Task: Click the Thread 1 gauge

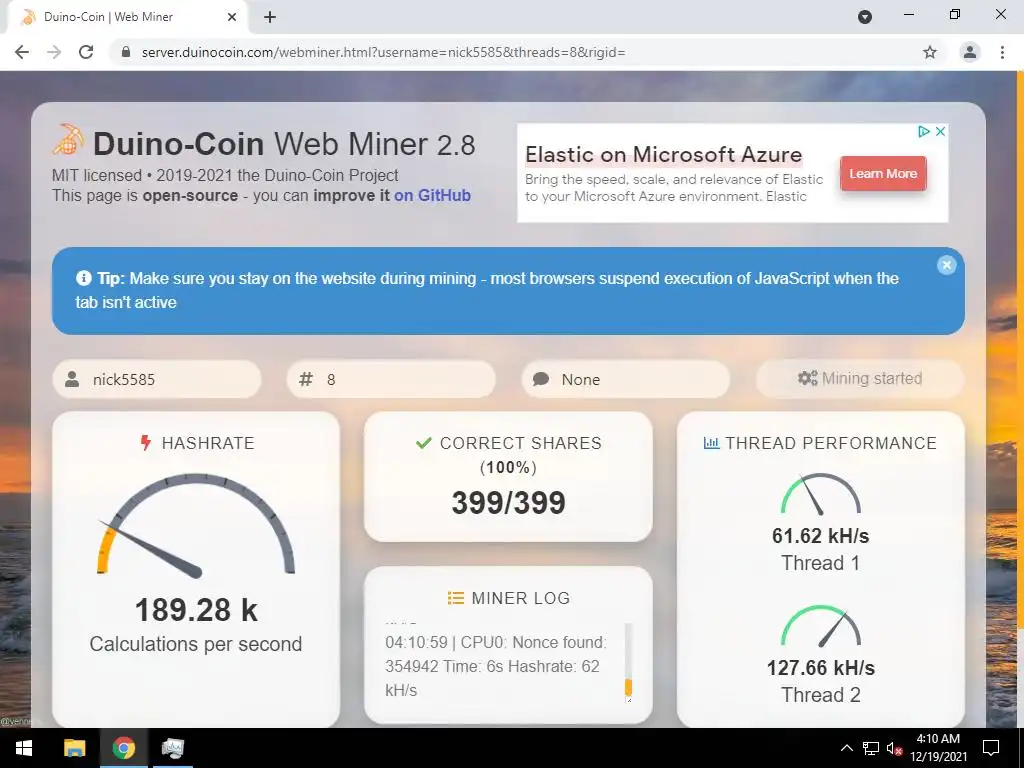Action: (x=821, y=494)
